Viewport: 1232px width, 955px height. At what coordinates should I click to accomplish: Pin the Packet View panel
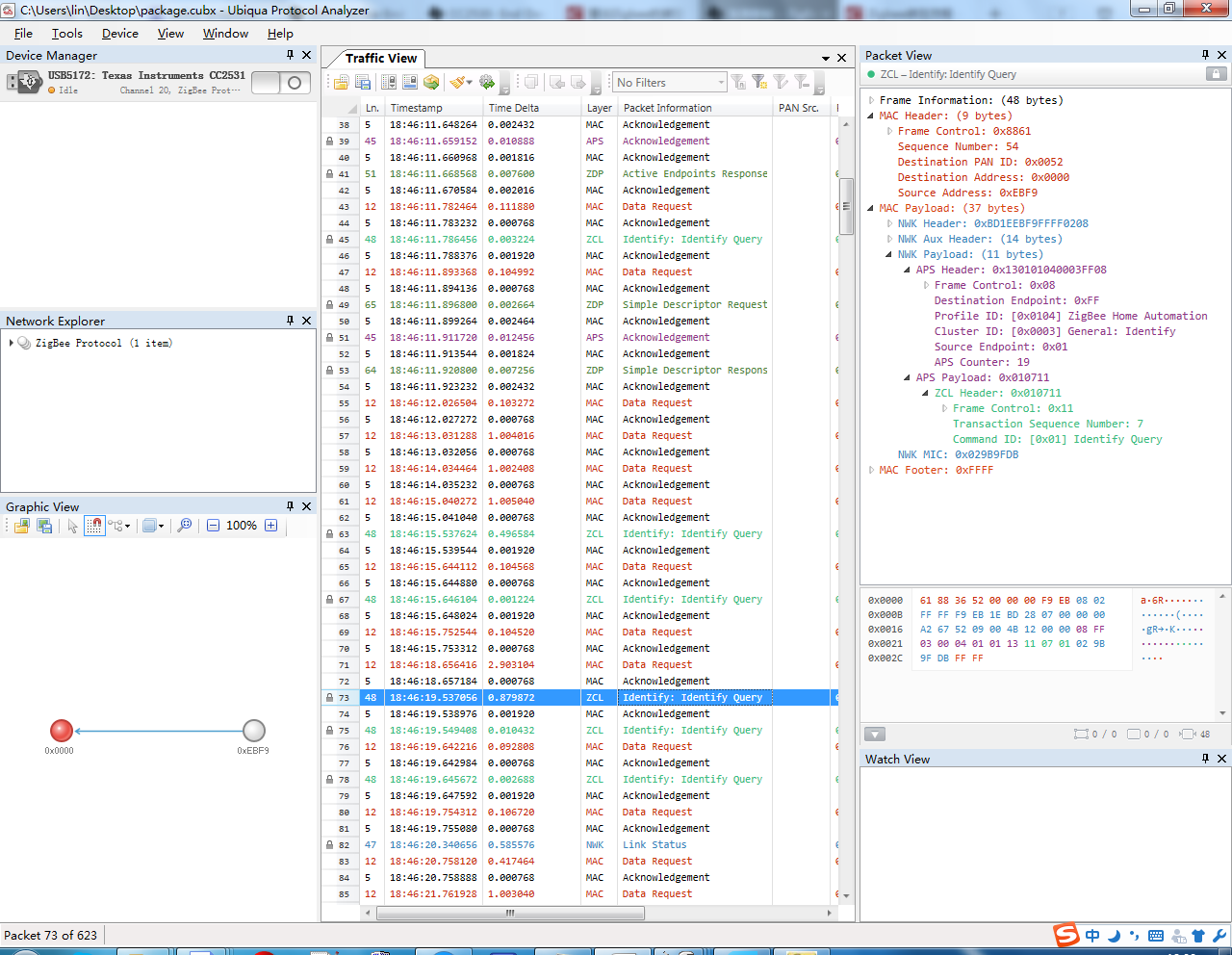click(1205, 55)
